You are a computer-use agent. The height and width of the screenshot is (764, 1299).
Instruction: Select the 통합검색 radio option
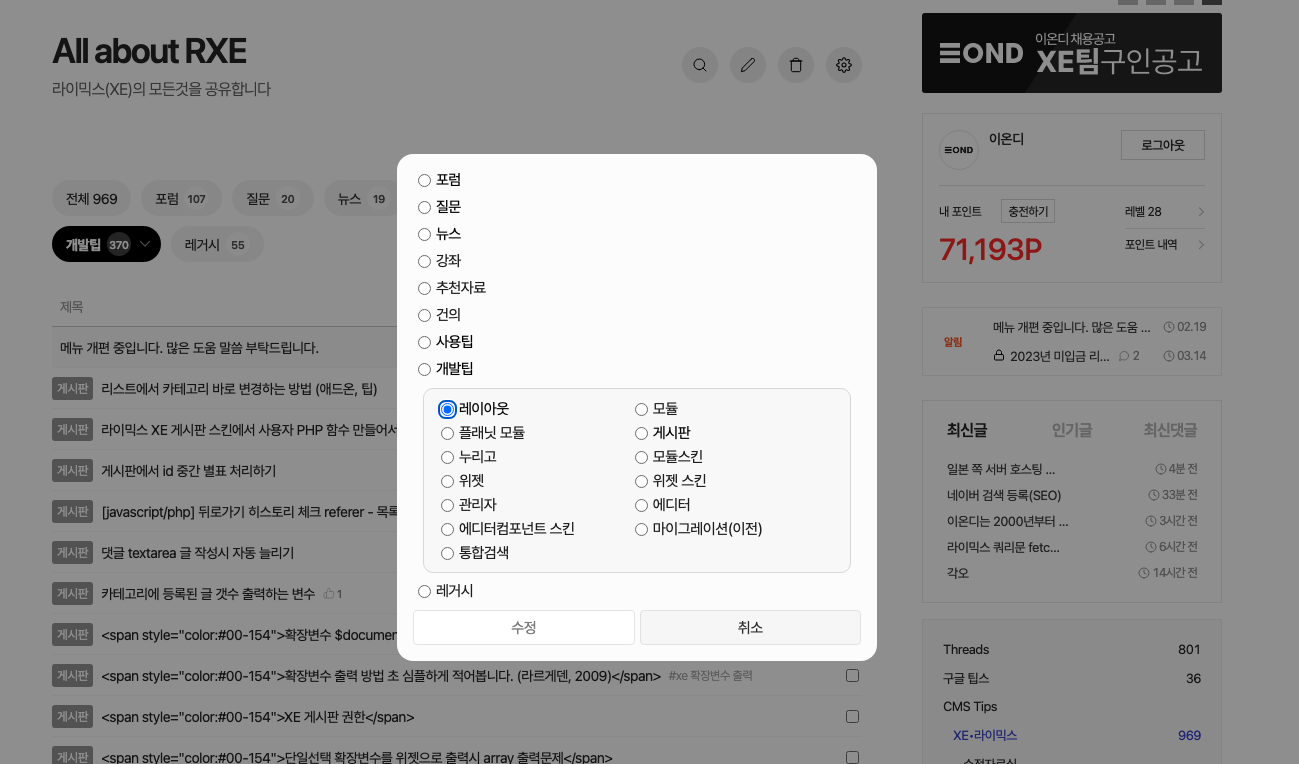pyautogui.click(x=447, y=553)
